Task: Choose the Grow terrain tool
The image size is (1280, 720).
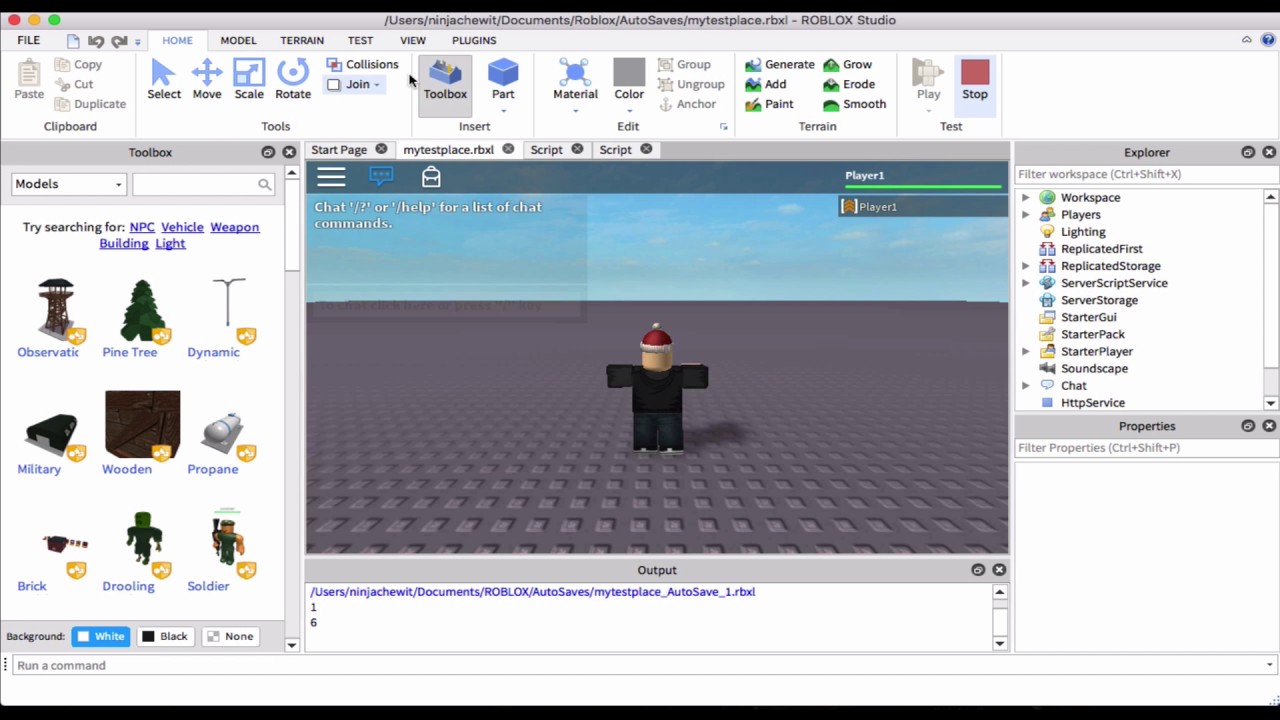Action: pos(847,64)
